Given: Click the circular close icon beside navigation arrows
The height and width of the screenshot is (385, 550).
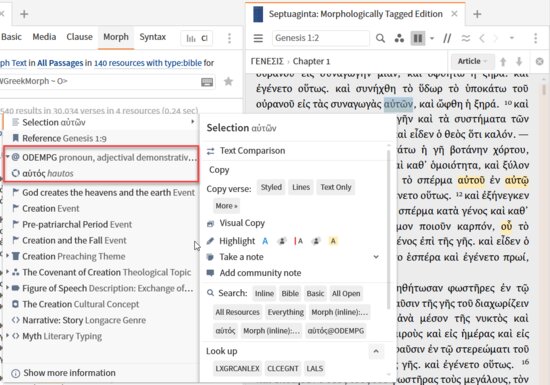Looking at the screenshot, I should coord(539,62).
